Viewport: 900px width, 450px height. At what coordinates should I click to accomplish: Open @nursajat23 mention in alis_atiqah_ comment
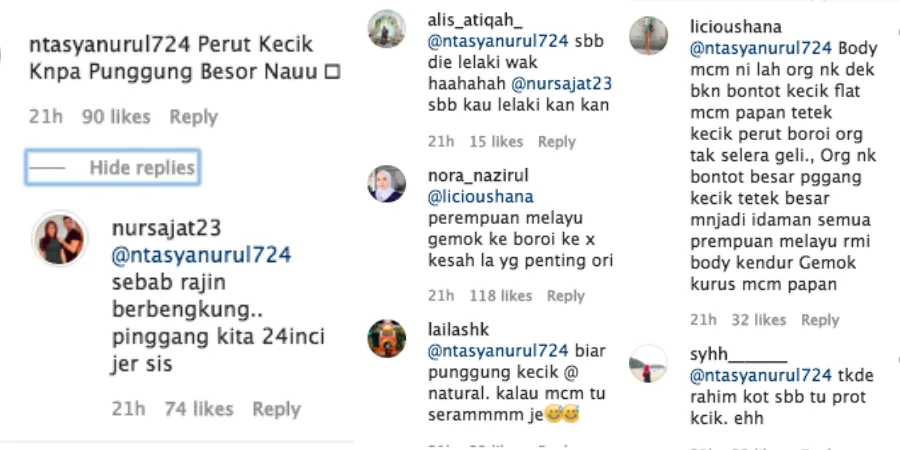pos(562,84)
